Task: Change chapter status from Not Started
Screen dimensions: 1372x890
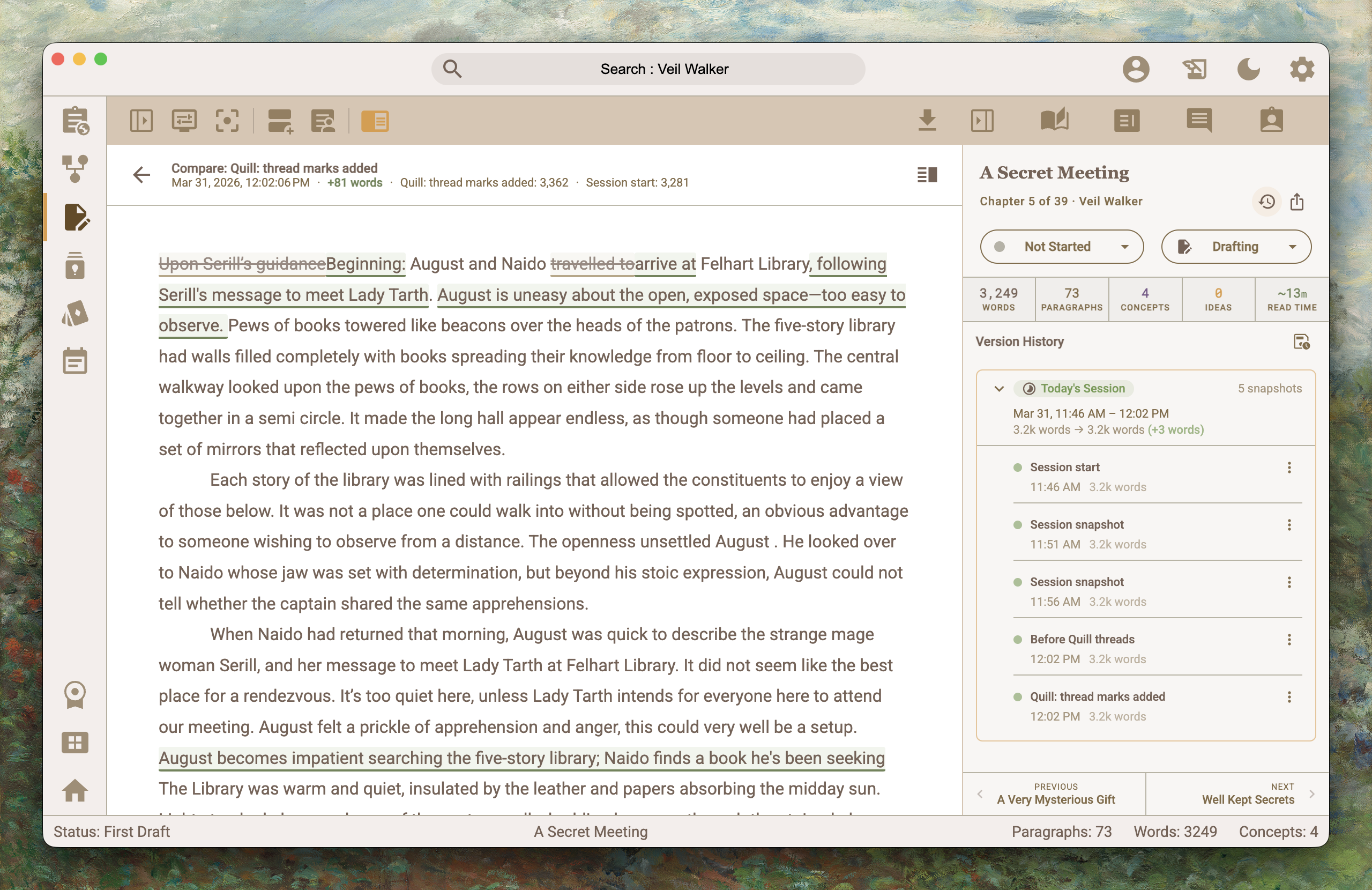Action: tap(1061, 246)
